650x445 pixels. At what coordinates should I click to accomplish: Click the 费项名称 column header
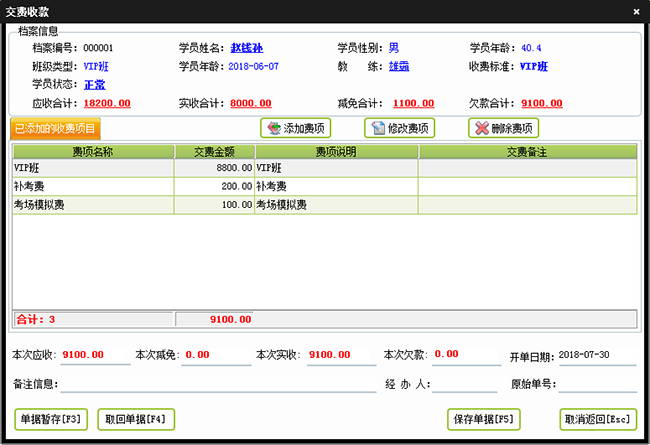92,152
